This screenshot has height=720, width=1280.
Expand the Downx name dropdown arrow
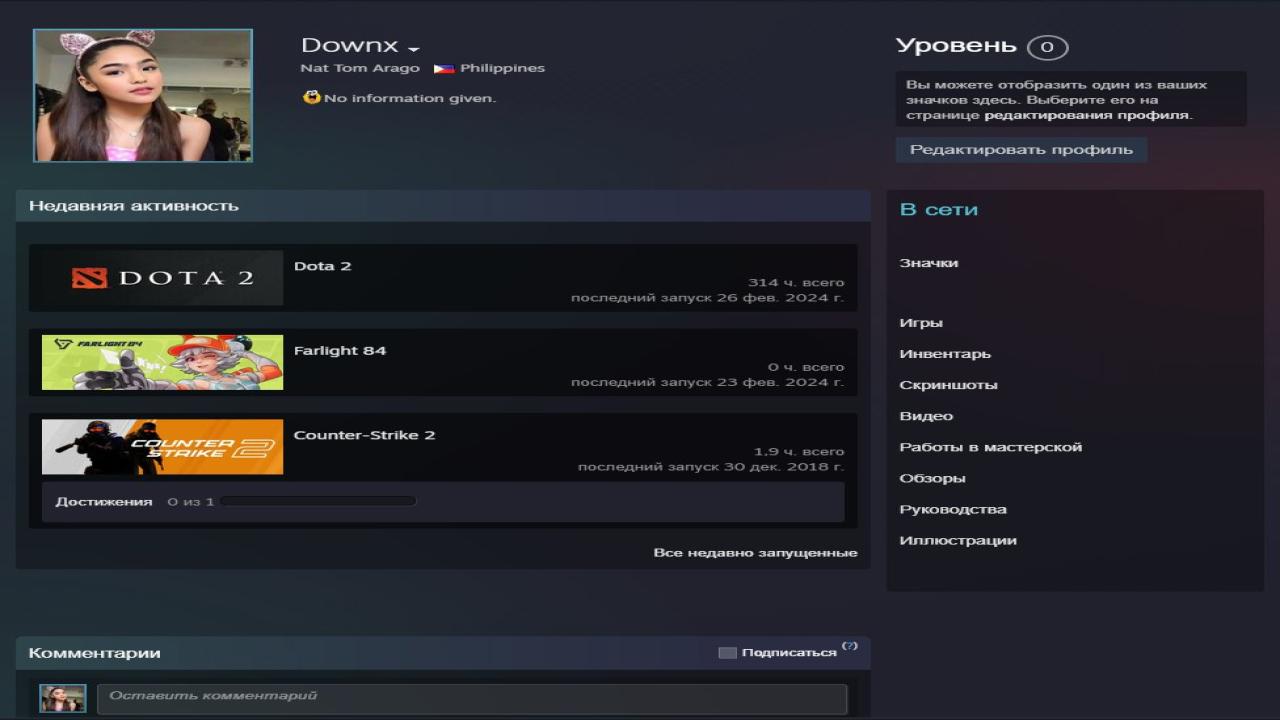(414, 49)
